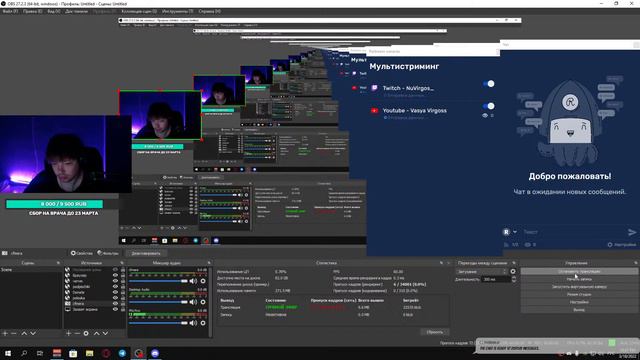Toggle the Twitch multistreaming switch
This screenshot has width=640, height=360.
point(489,84)
